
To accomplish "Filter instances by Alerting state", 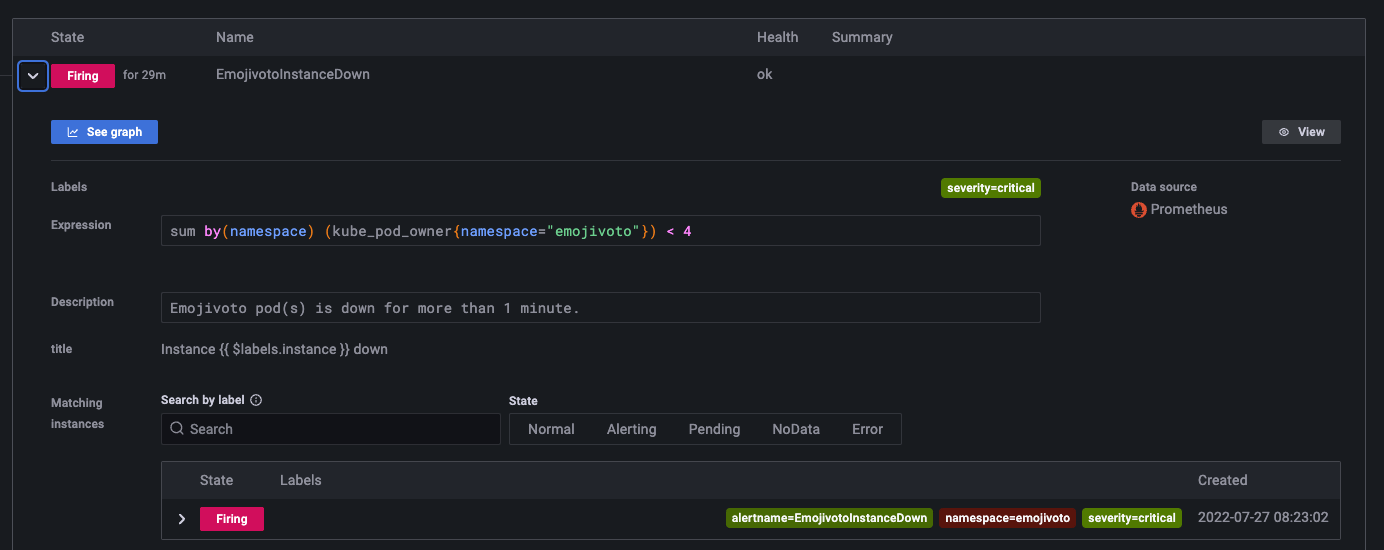I will click(x=632, y=429).
